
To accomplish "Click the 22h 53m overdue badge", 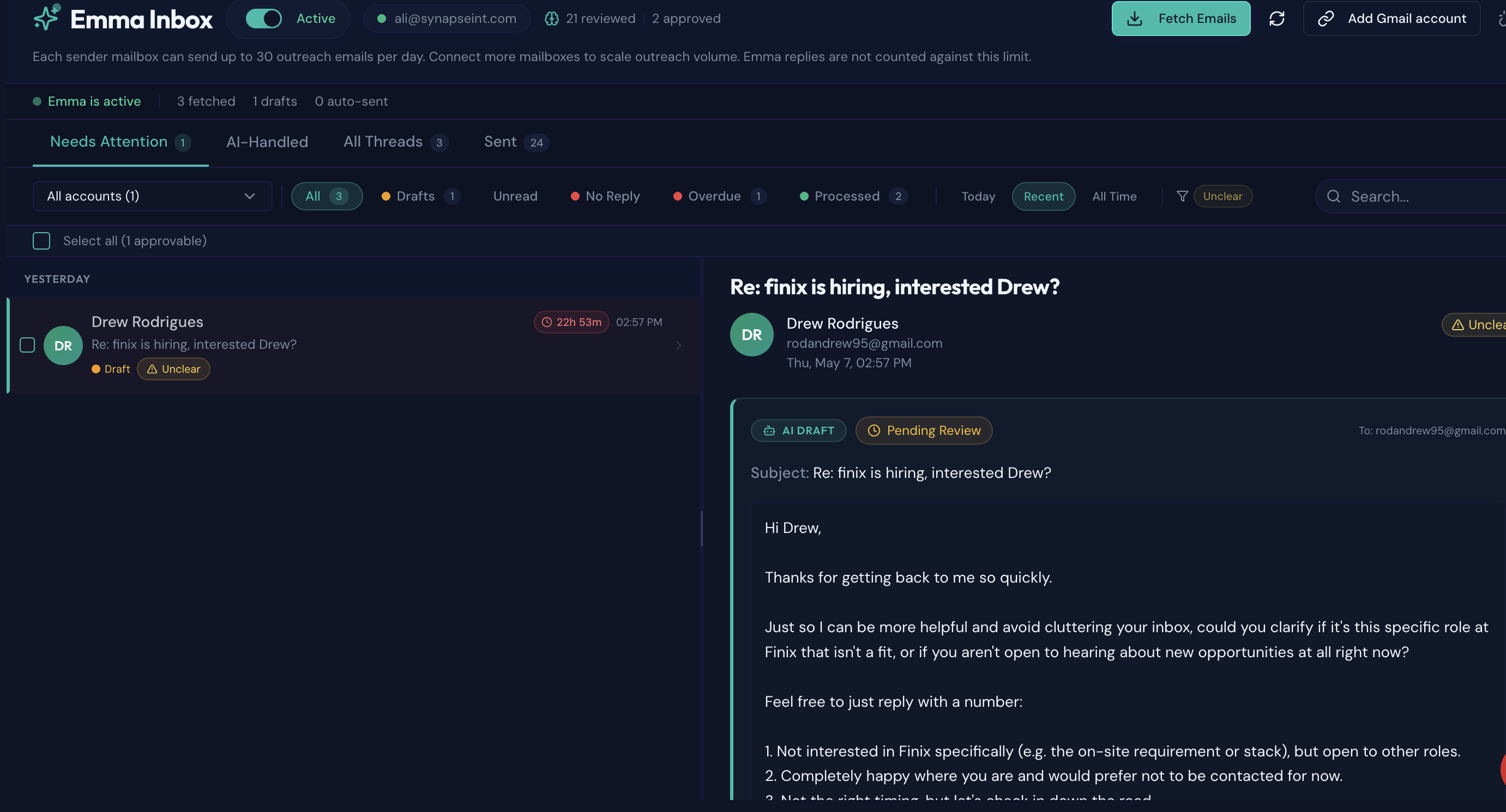I will click(x=571, y=322).
